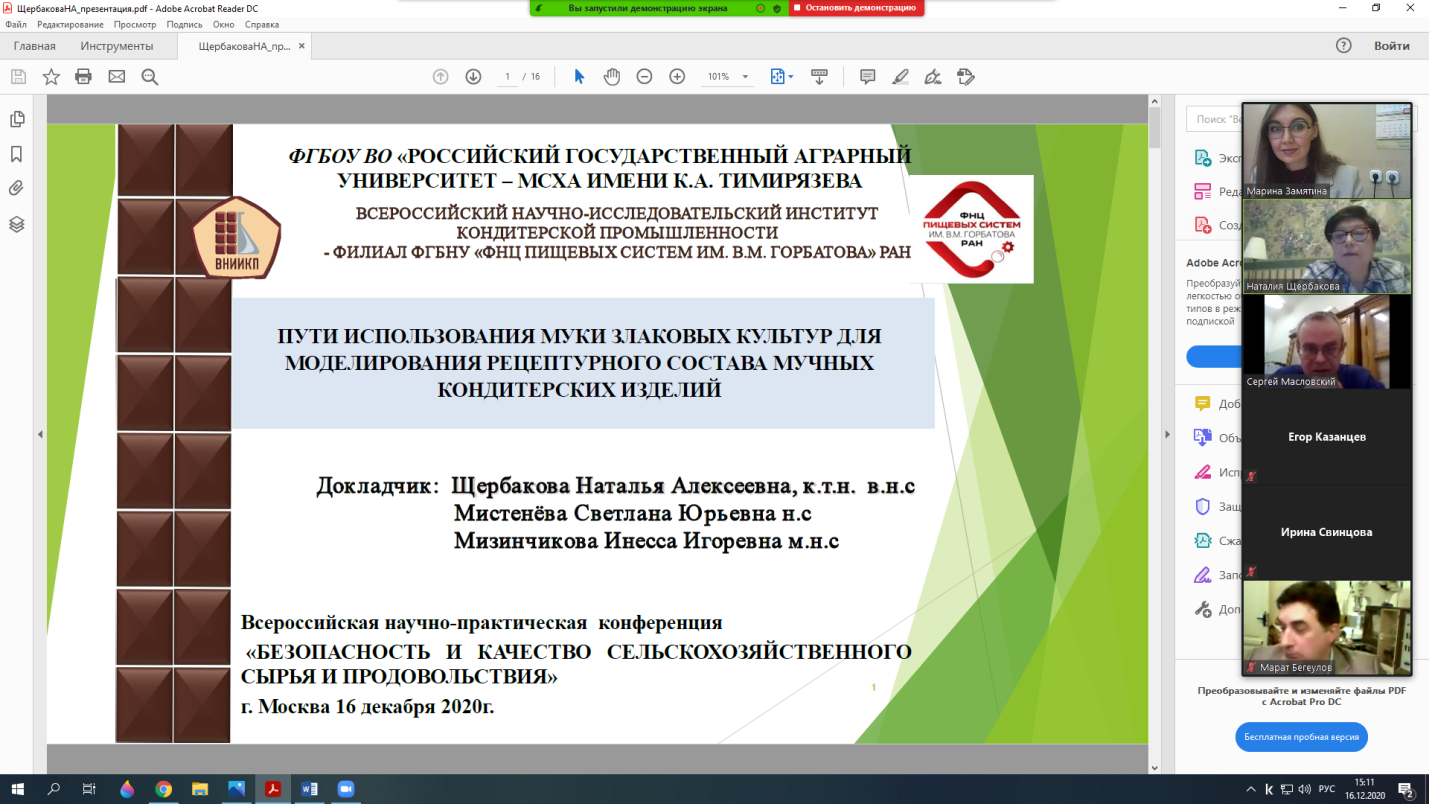Go to next page arrow
The image size is (1429, 804).
tap(473, 77)
